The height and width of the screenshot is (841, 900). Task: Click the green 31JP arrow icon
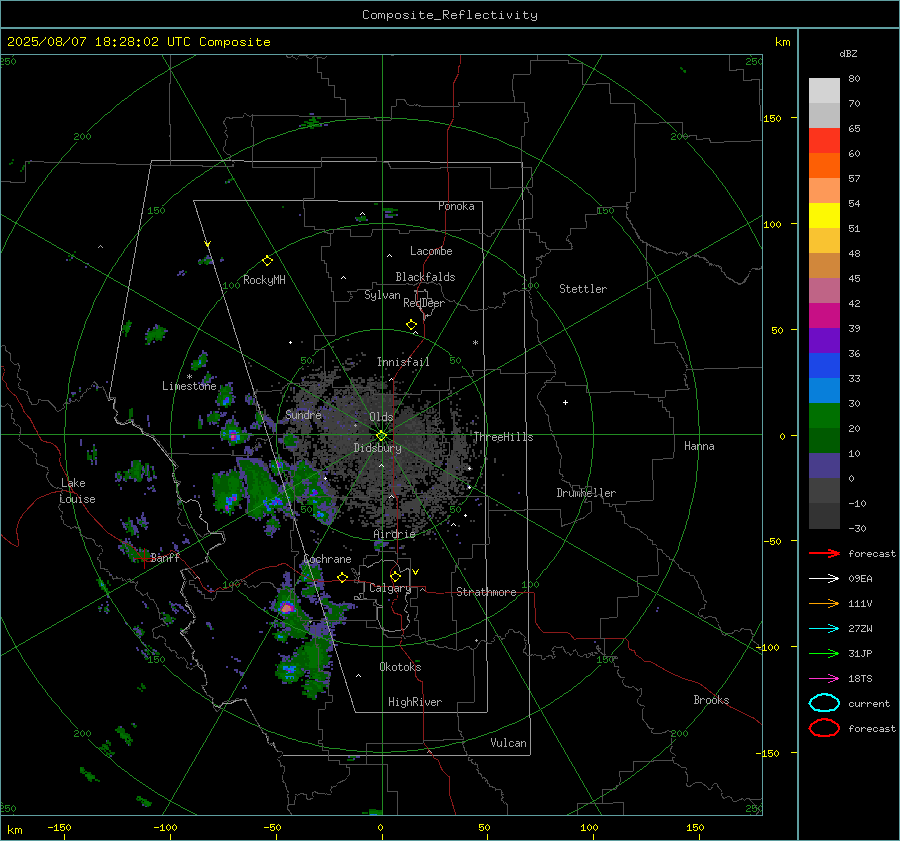824,653
